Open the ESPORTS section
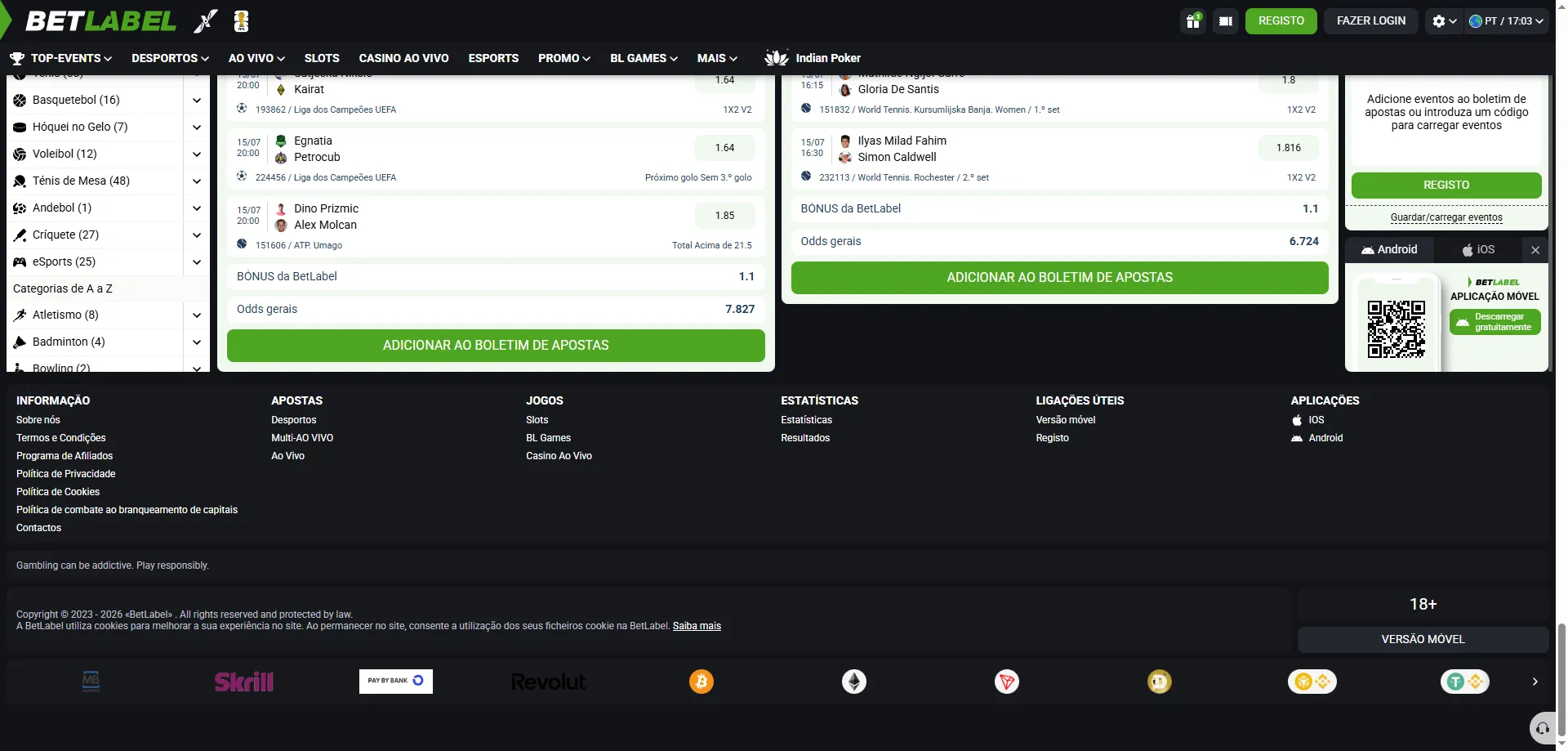 click(493, 58)
